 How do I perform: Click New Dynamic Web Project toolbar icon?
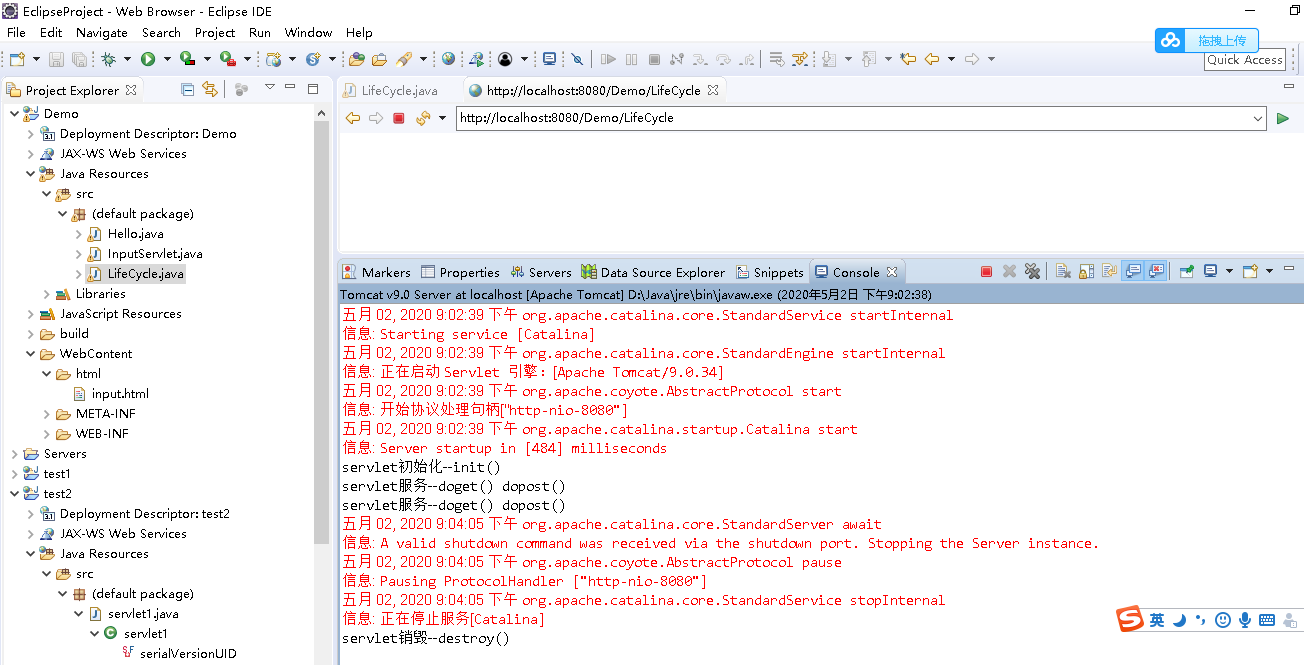click(273, 59)
